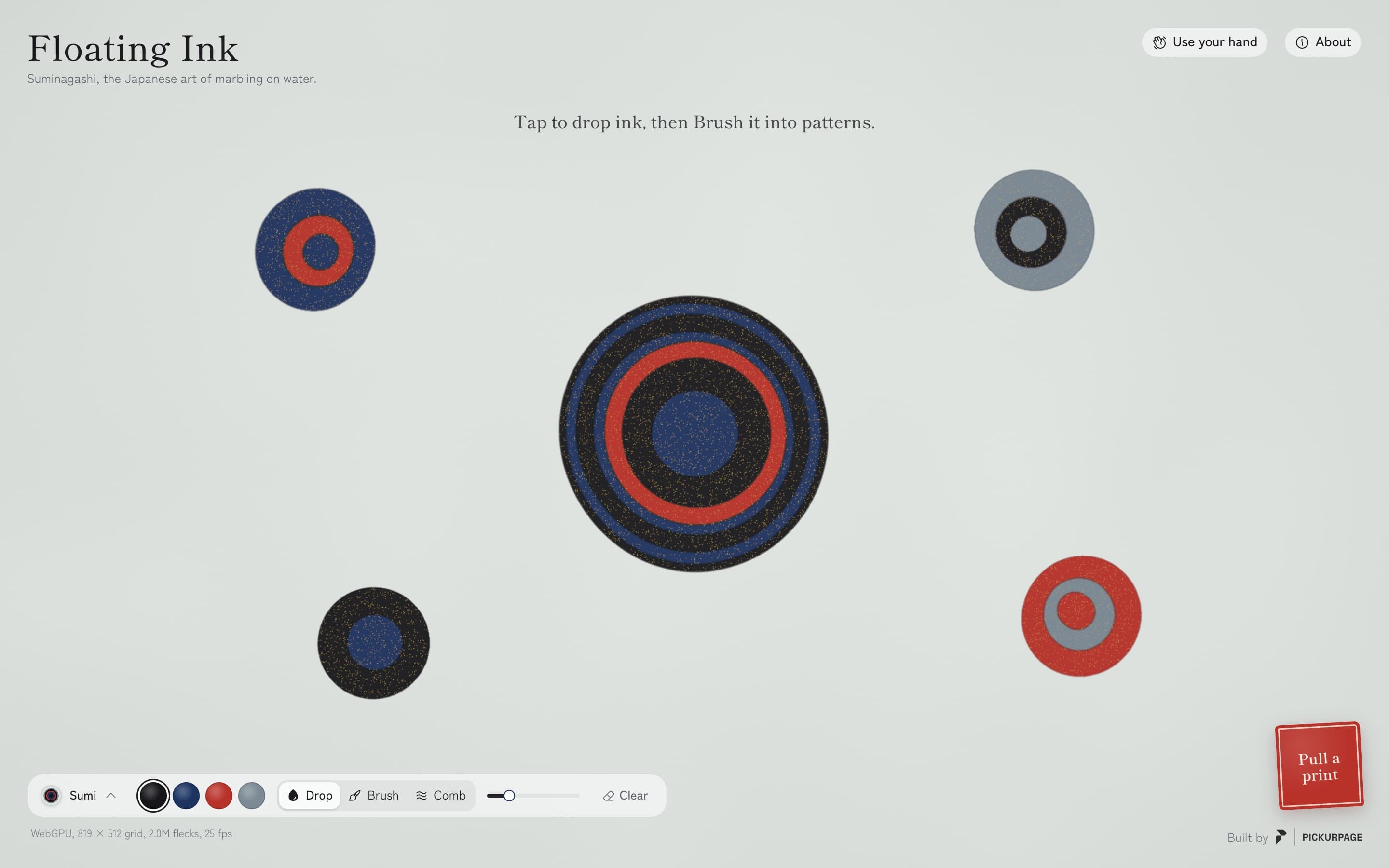Image resolution: width=1389 pixels, height=868 pixels.
Task: Click the size slider handle
Action: pyautogui.click(x=509, y=795)
